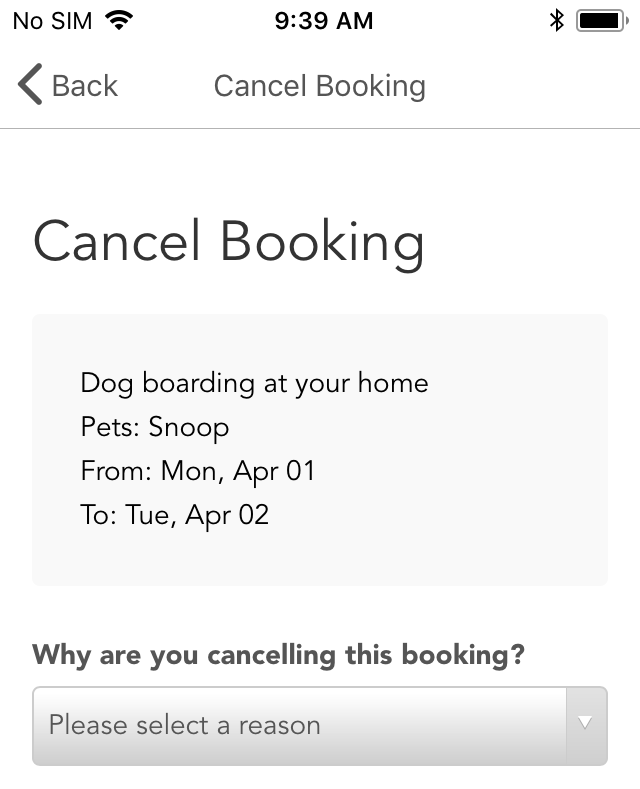Tap the 'To: Tue, Apr 02' date
The image size is (640, 789).
(175, 515)
